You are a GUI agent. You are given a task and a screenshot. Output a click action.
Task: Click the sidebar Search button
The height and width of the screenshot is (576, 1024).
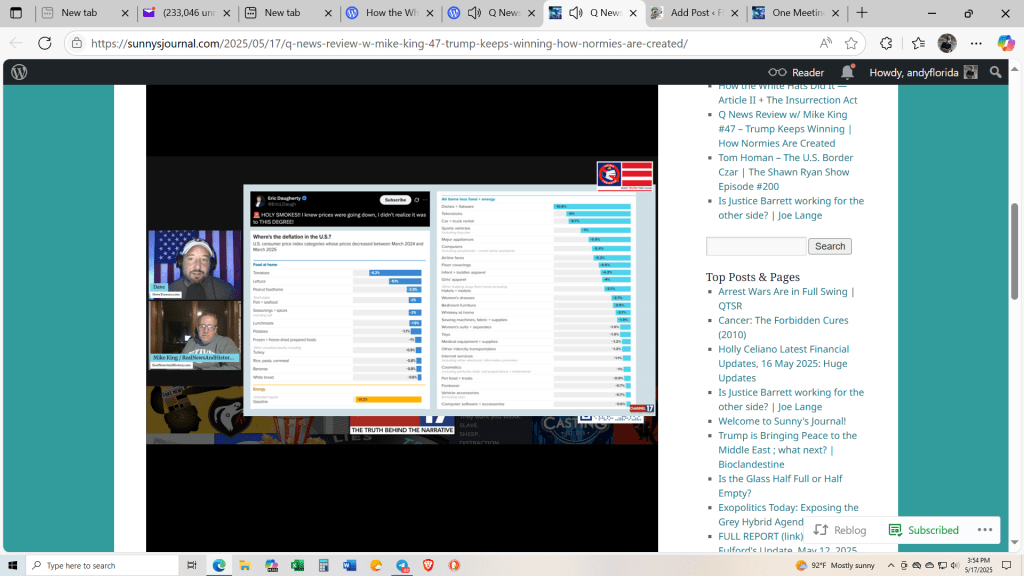tap(830, 246)
